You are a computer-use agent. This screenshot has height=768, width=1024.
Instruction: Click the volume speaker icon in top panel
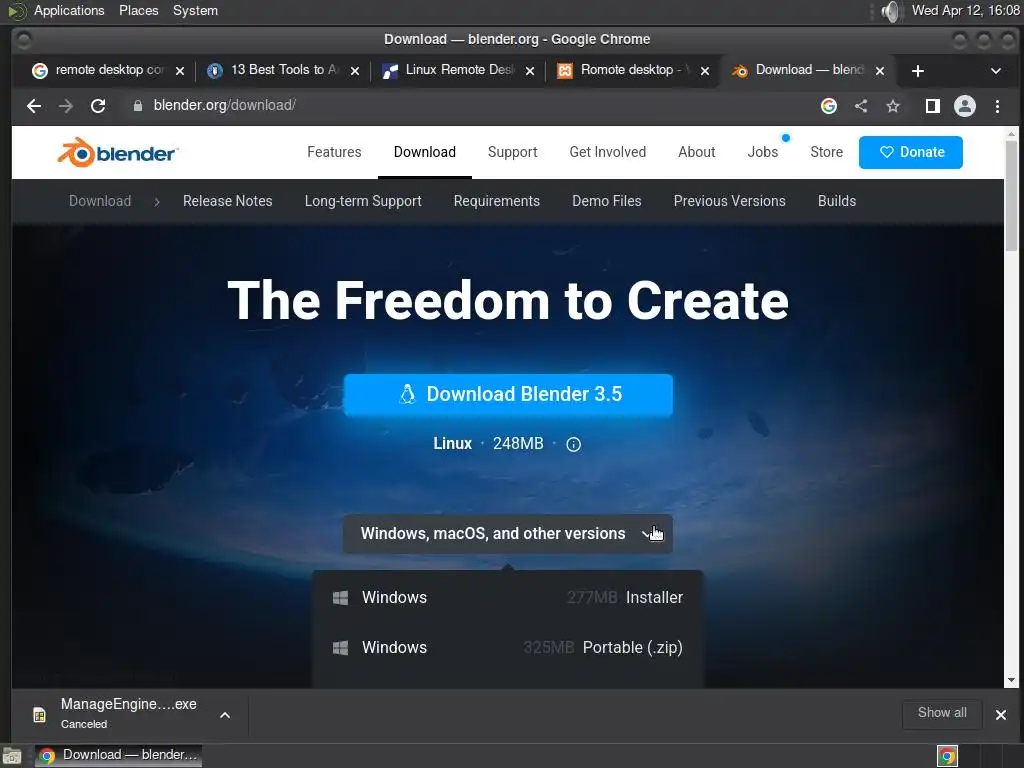[889, 11]
